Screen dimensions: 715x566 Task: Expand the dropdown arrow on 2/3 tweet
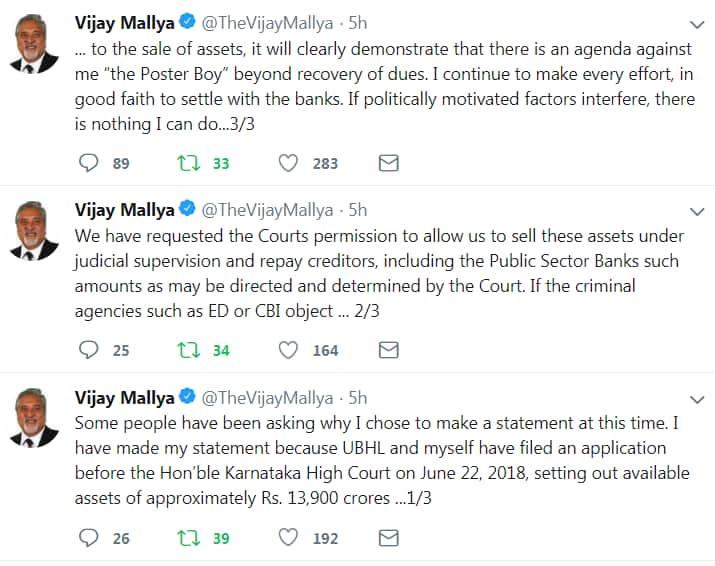coord(698,211)
